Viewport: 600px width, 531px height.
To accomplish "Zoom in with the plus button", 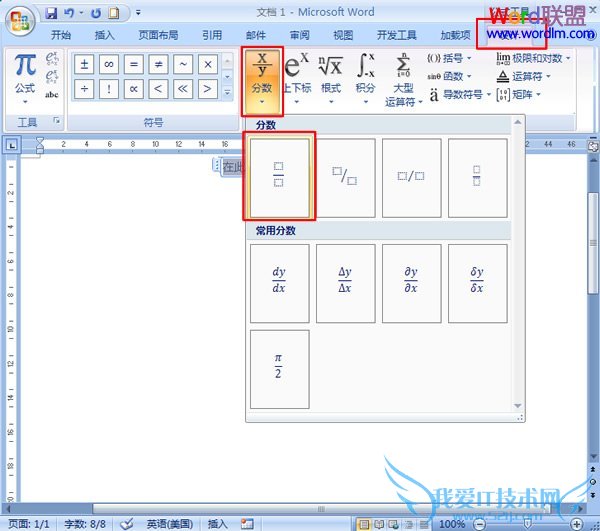I will tap(577, 524).
